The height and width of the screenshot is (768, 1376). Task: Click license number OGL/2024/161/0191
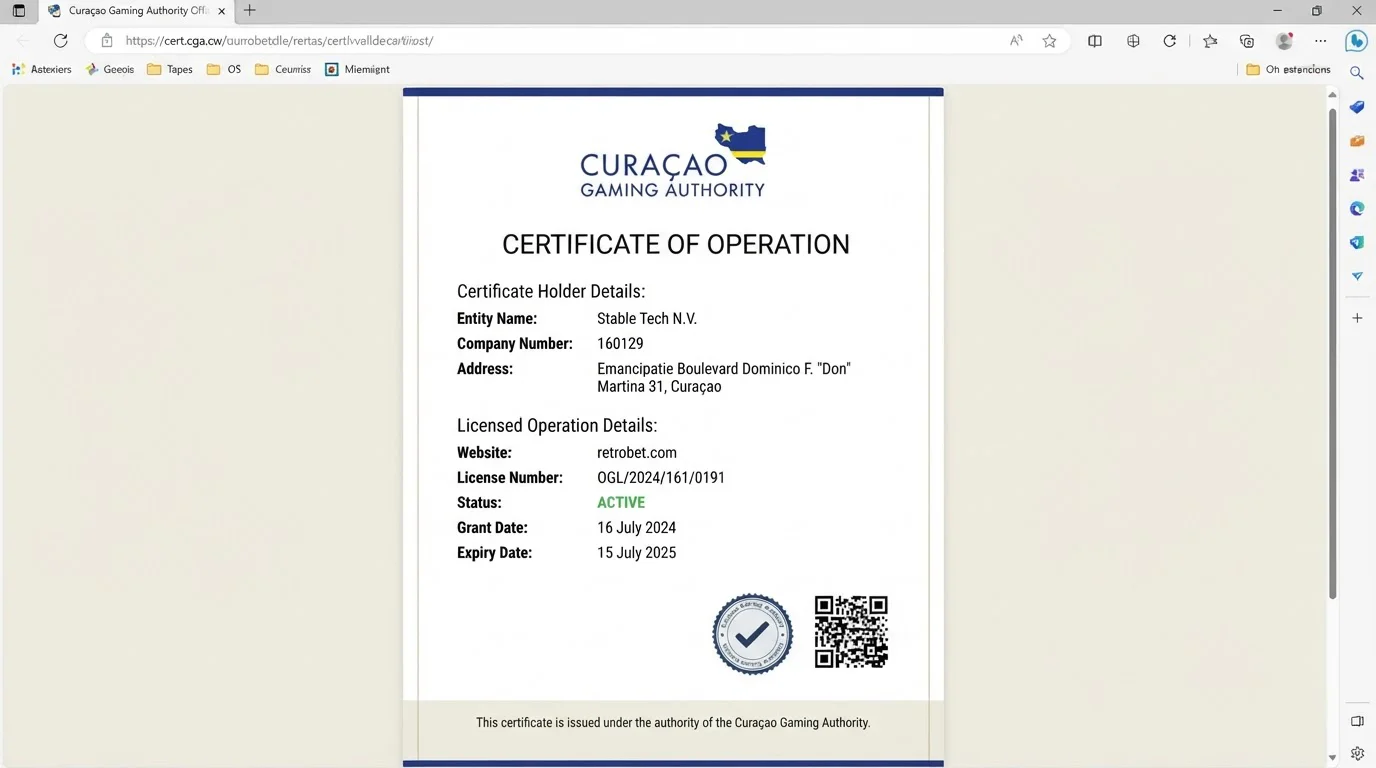click(661, 478)
